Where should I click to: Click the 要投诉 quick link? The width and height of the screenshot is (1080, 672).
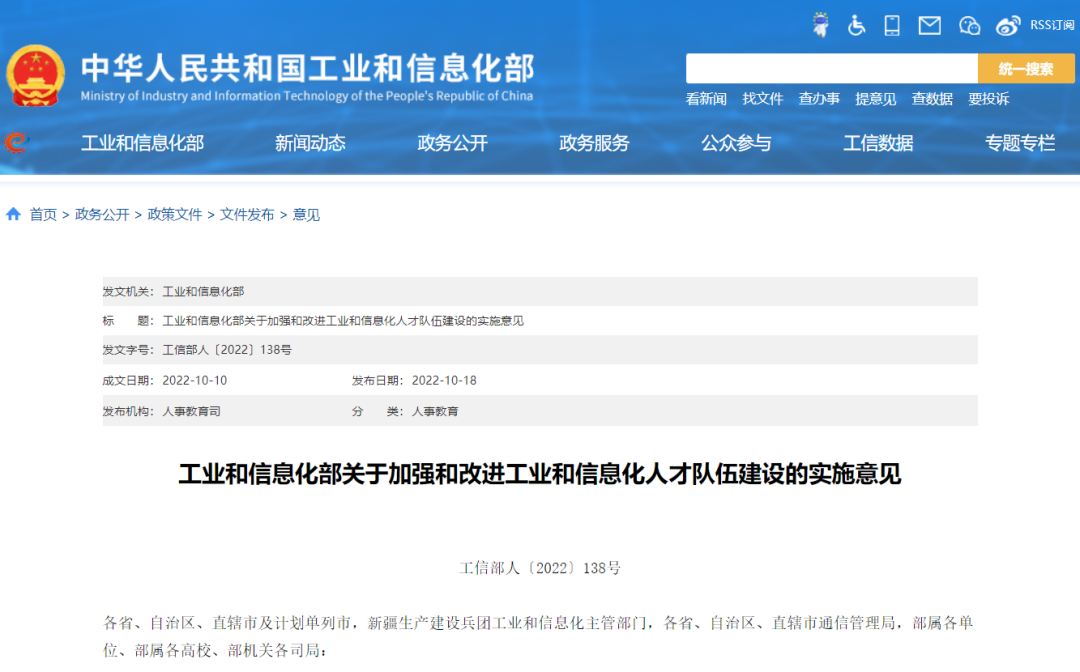click(x=988, y=98)
